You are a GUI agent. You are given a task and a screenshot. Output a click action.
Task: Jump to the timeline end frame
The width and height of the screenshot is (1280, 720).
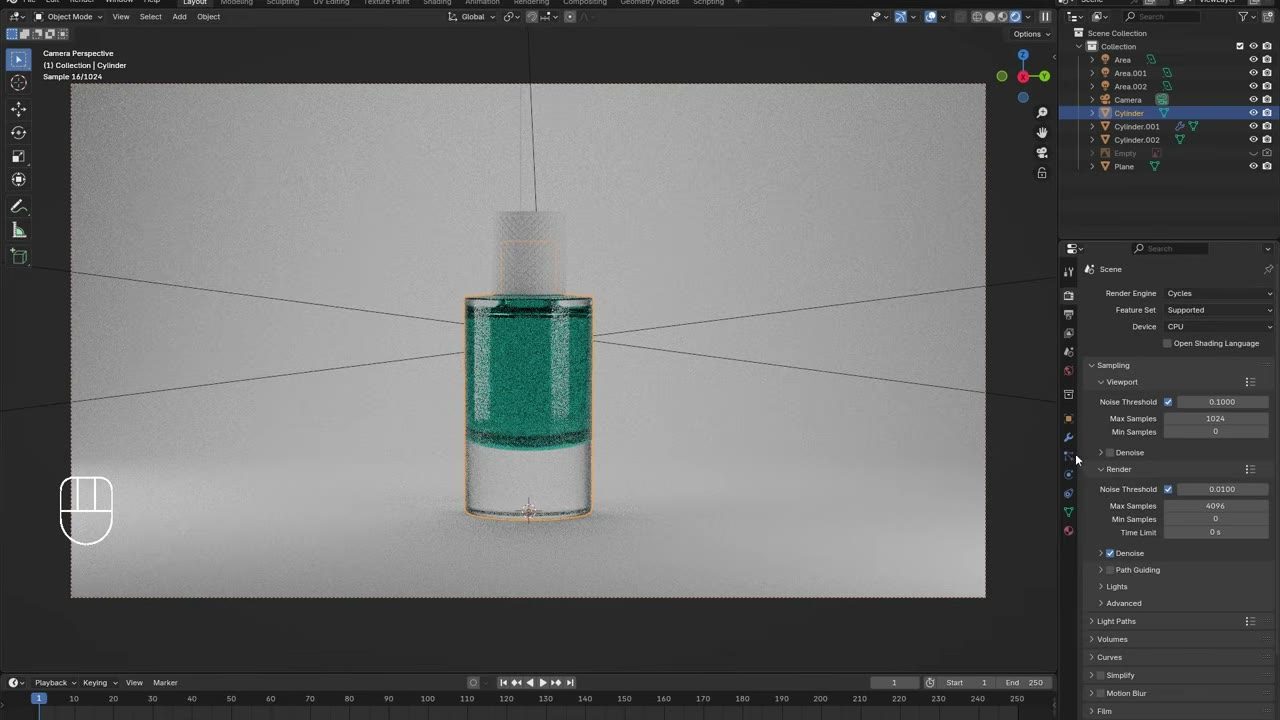pyautogui.click(x=570, y=683)
